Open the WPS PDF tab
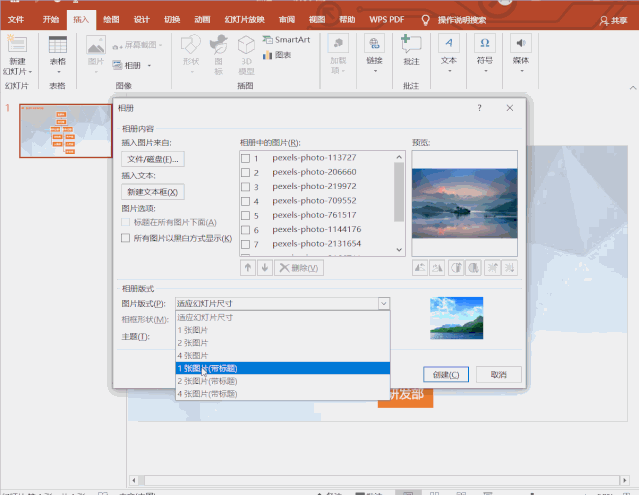Viewport: 639px width, 495px height. [386, 20]
